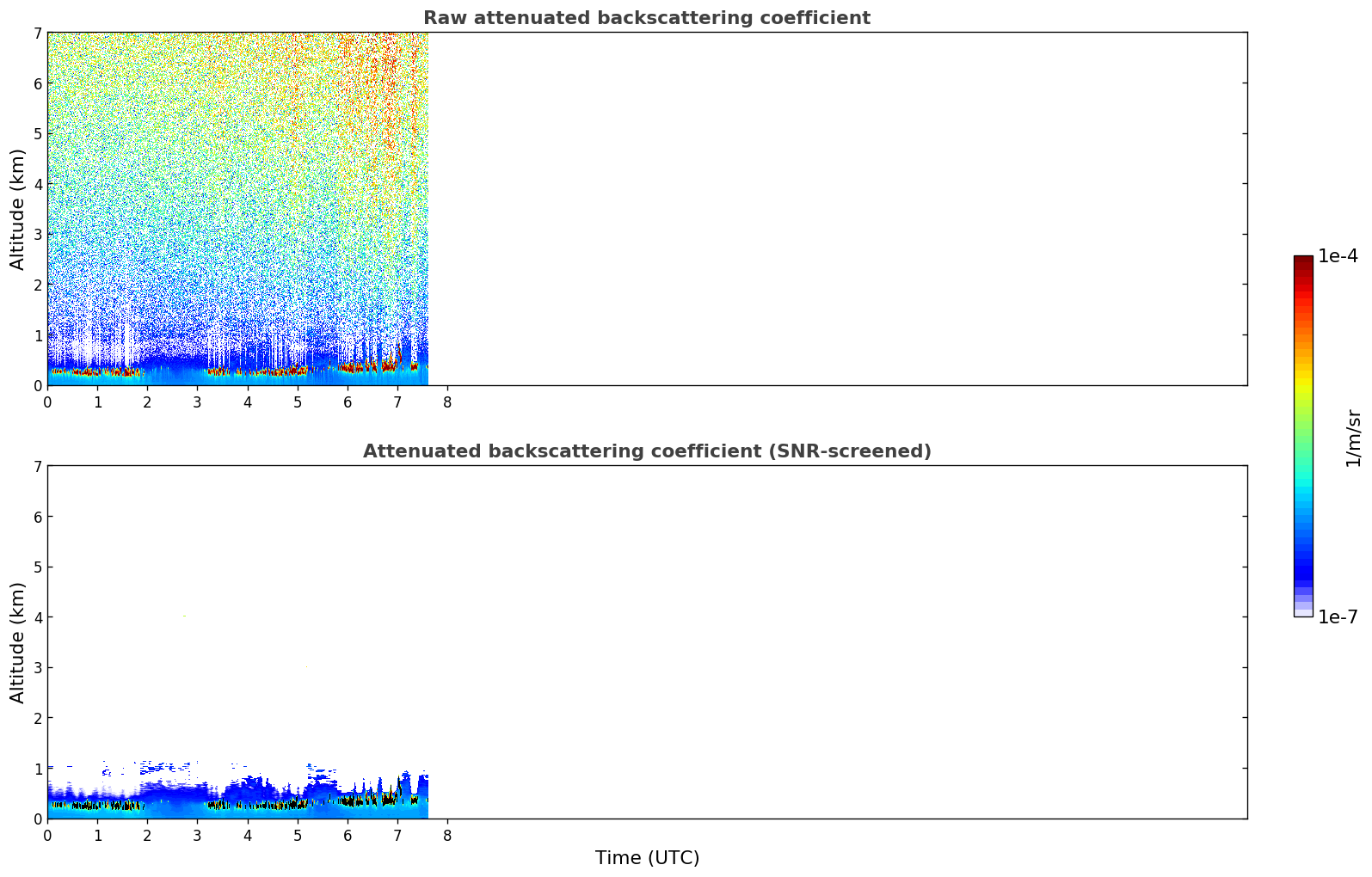Viewport: 1372px width, 877px height.
Task: Click y-axis tick "4" on bottom plot
Action: [37, 617]
